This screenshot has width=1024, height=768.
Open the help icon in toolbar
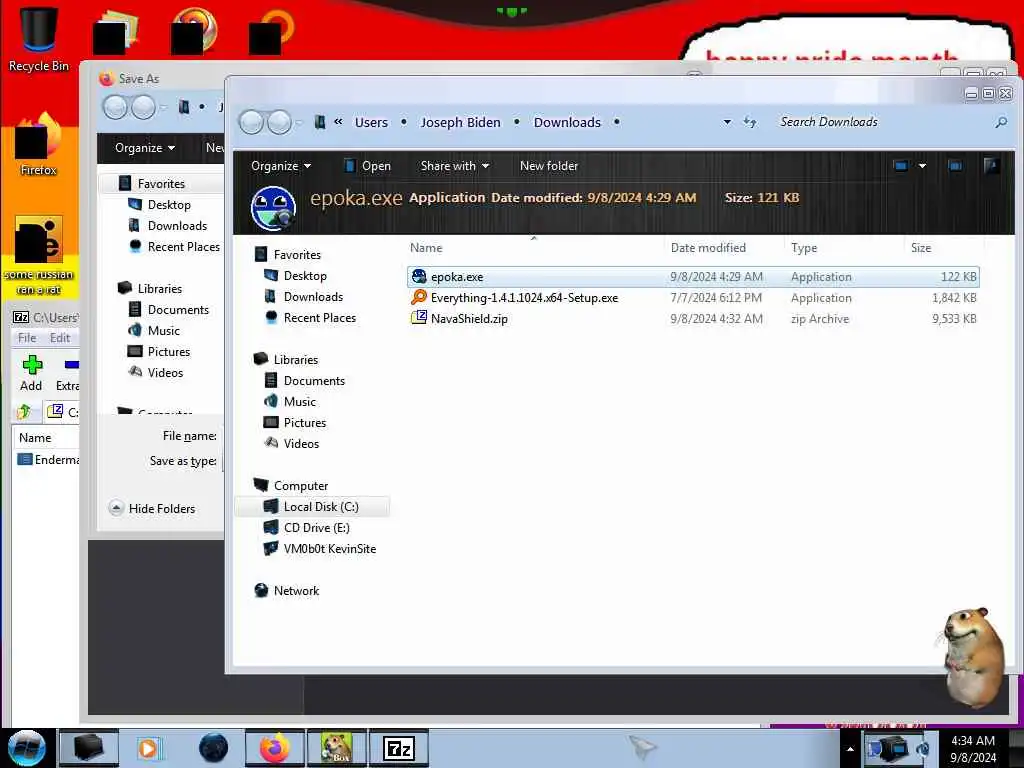991,165
